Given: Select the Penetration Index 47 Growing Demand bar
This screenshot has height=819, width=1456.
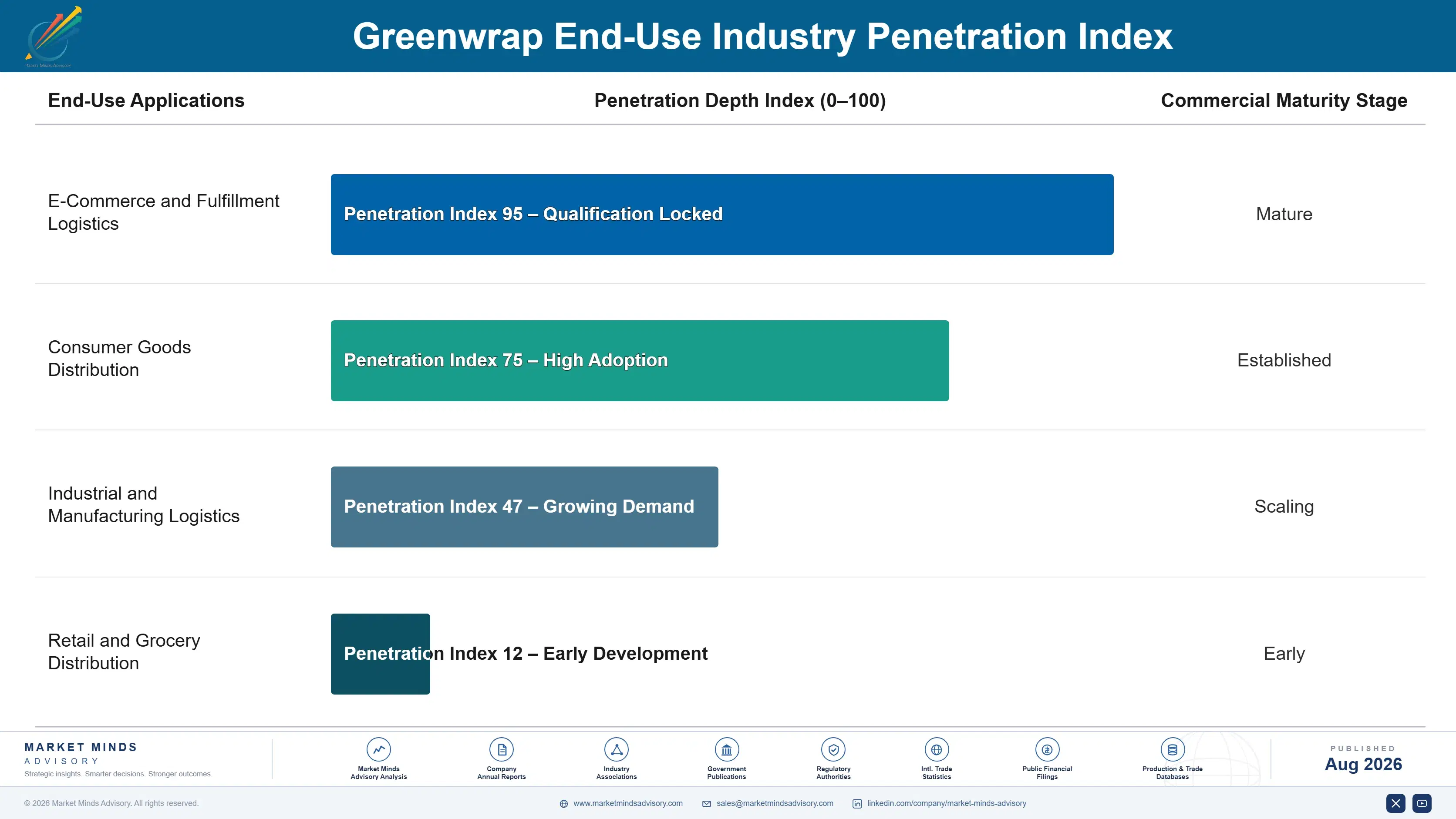Looking at the screenshot, I should 525,507.
